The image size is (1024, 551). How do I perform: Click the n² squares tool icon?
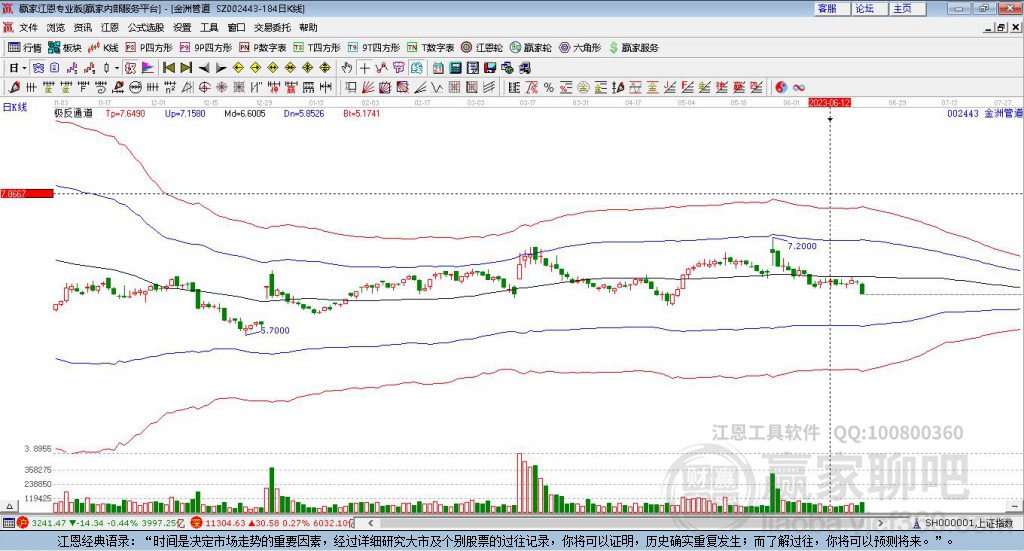[x=170, y=87]
